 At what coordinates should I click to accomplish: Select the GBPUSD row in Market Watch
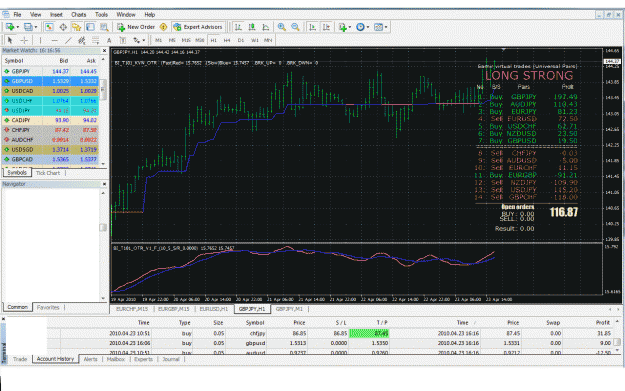click(x=50, y=81)
